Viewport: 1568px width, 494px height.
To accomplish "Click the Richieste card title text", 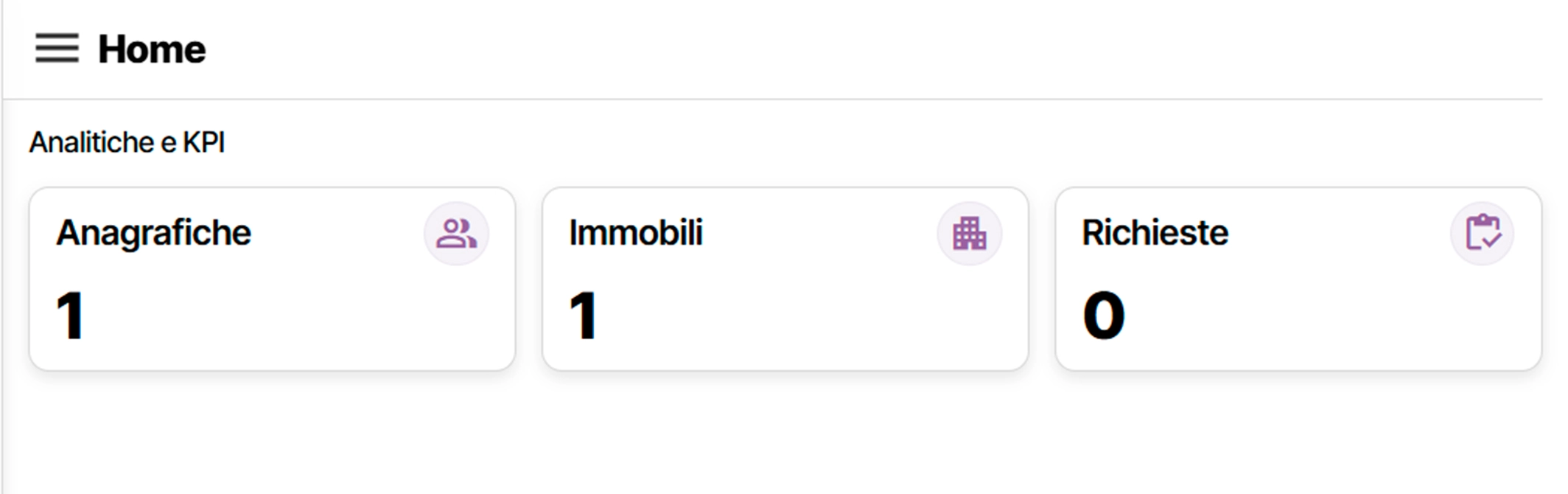I will click(x=1155, y=233).
